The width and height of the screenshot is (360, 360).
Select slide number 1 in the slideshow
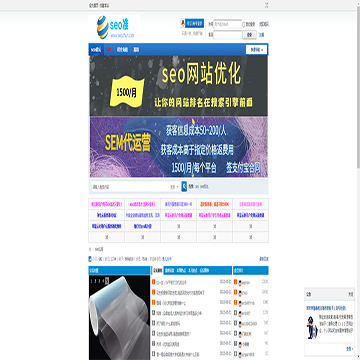[x=92, y=281]
